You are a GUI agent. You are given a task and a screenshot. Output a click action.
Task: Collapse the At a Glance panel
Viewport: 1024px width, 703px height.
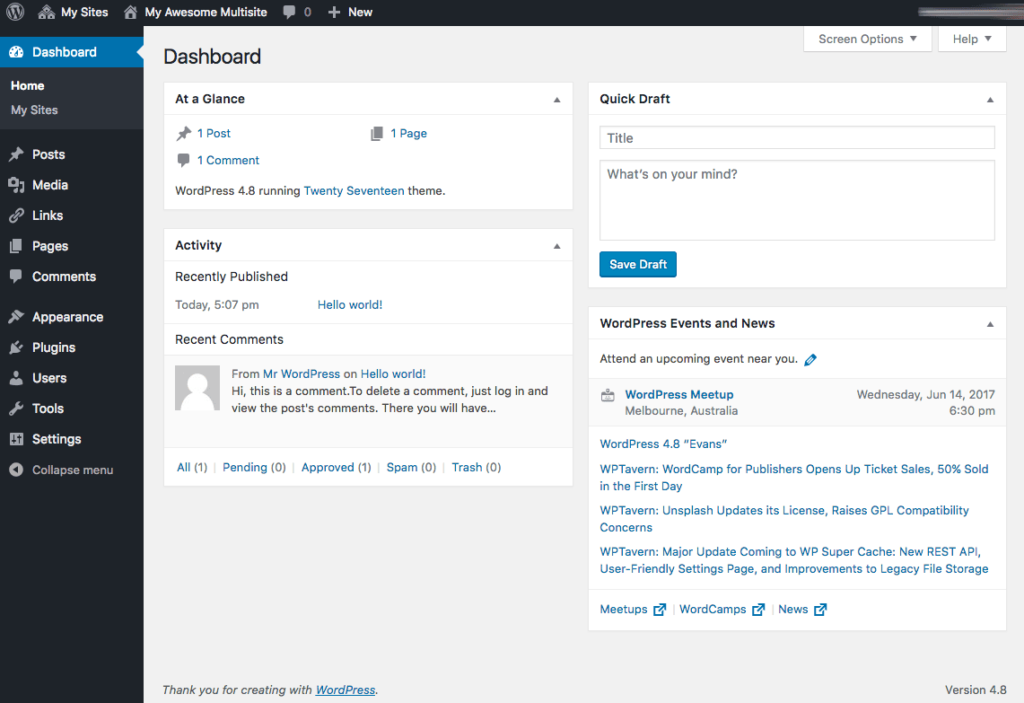pos(556,99)
